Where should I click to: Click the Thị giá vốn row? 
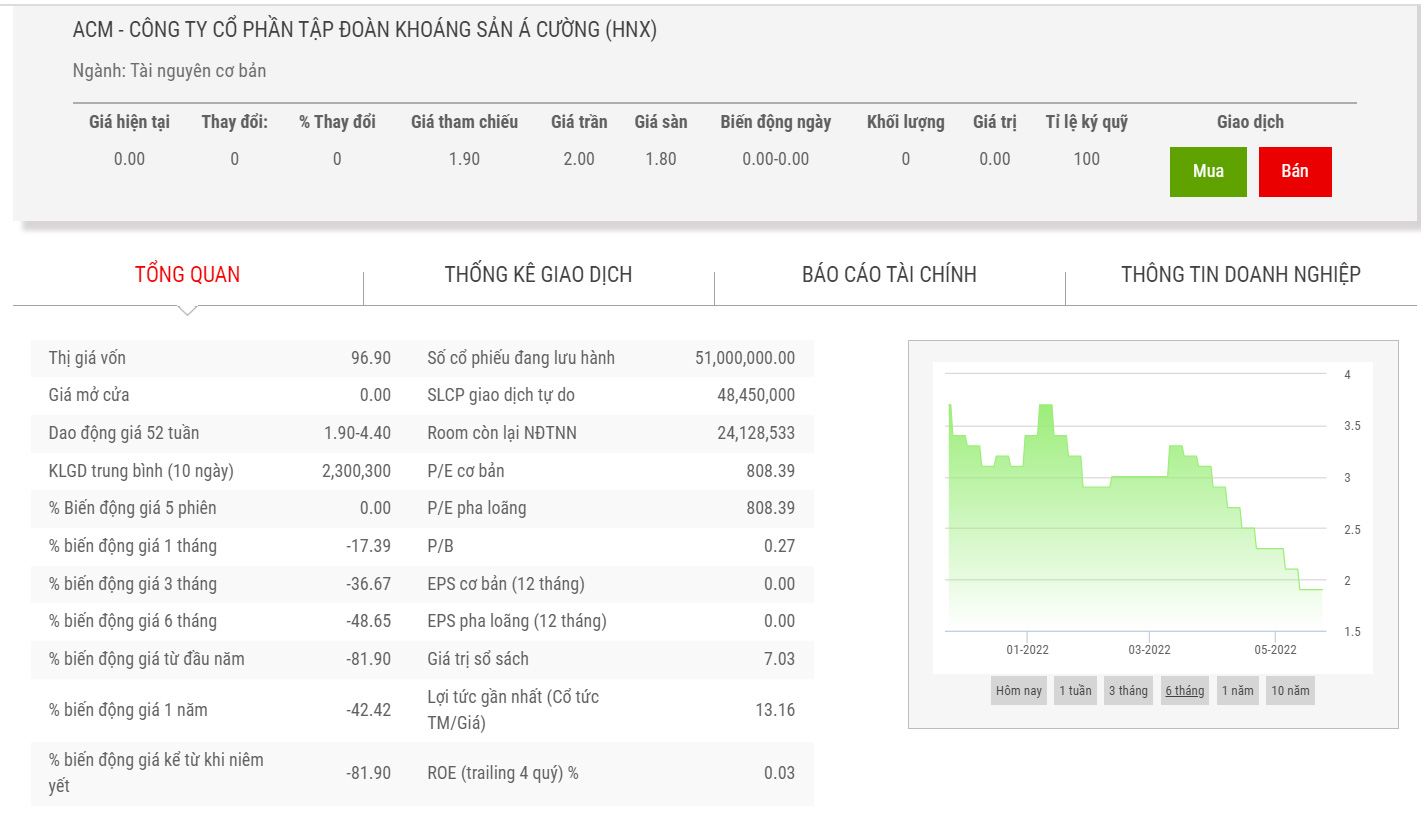(220, 358)
